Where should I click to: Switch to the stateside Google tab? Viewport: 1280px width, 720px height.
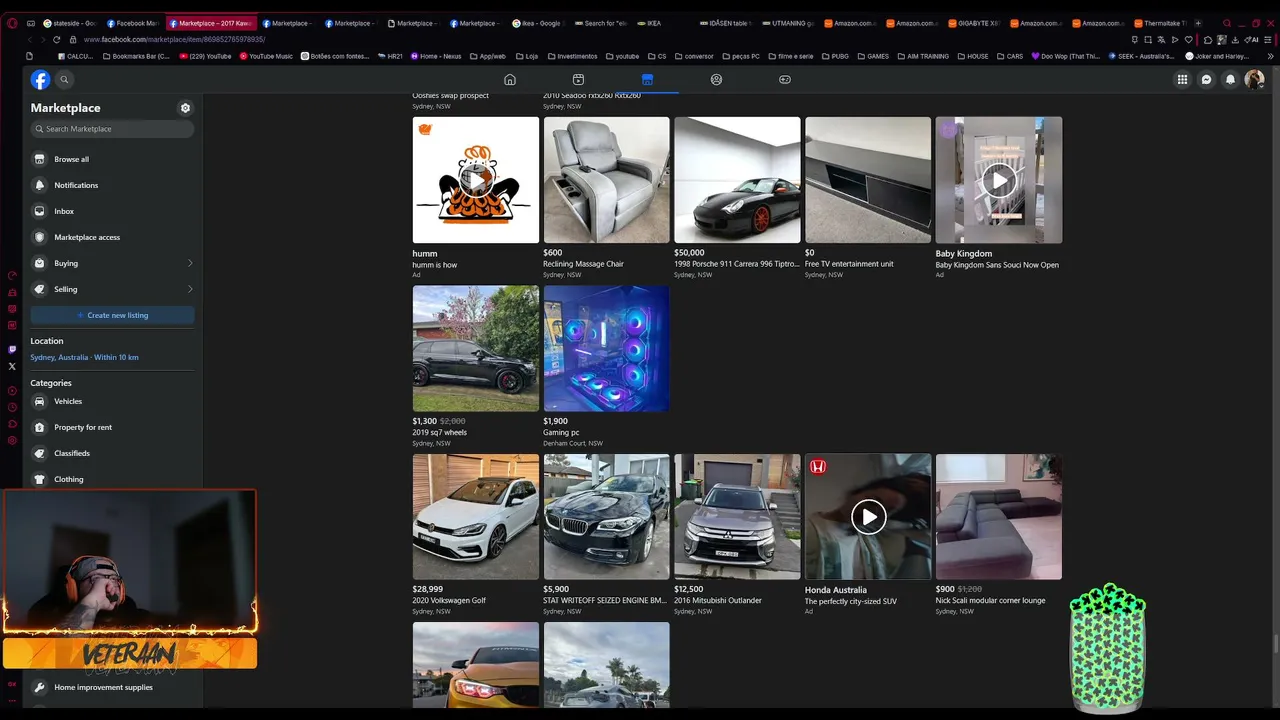[70, 23]
